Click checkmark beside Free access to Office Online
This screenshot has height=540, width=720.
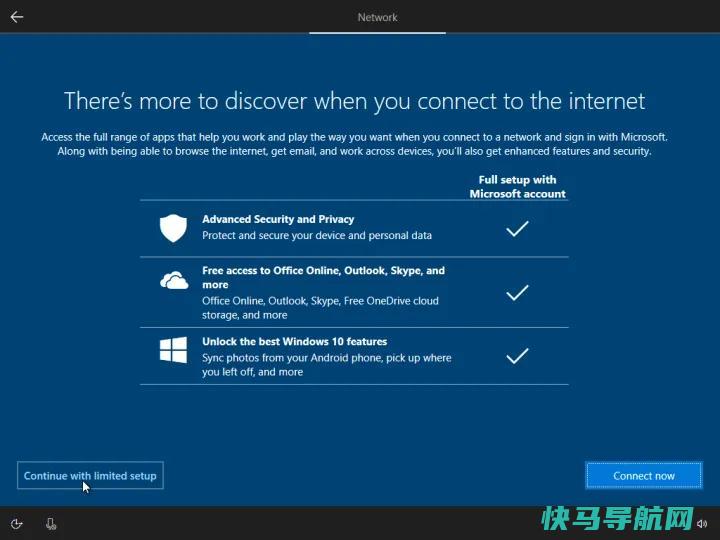tap(517, 292)
